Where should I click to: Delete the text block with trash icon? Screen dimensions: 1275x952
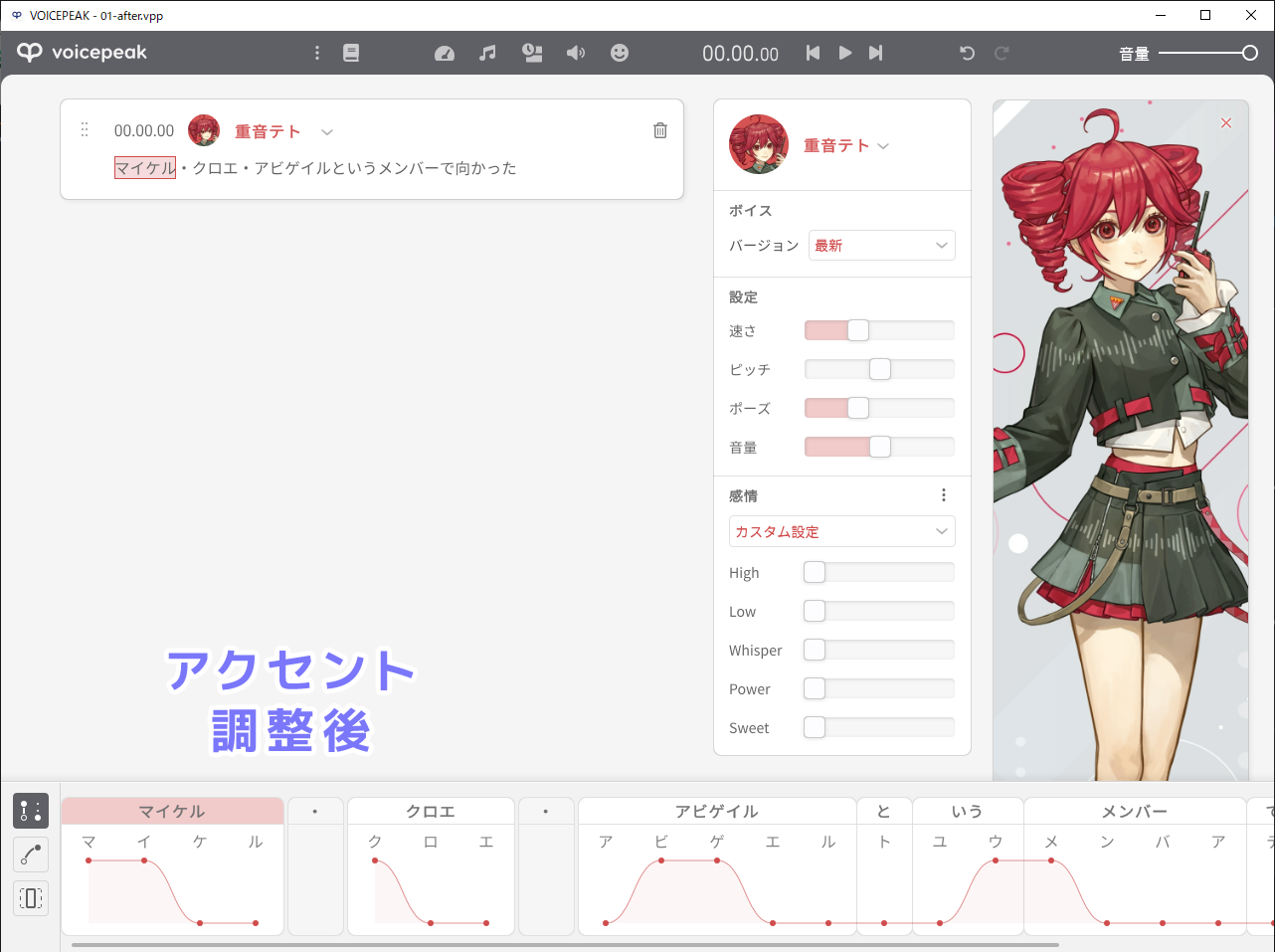coord(660,130)
